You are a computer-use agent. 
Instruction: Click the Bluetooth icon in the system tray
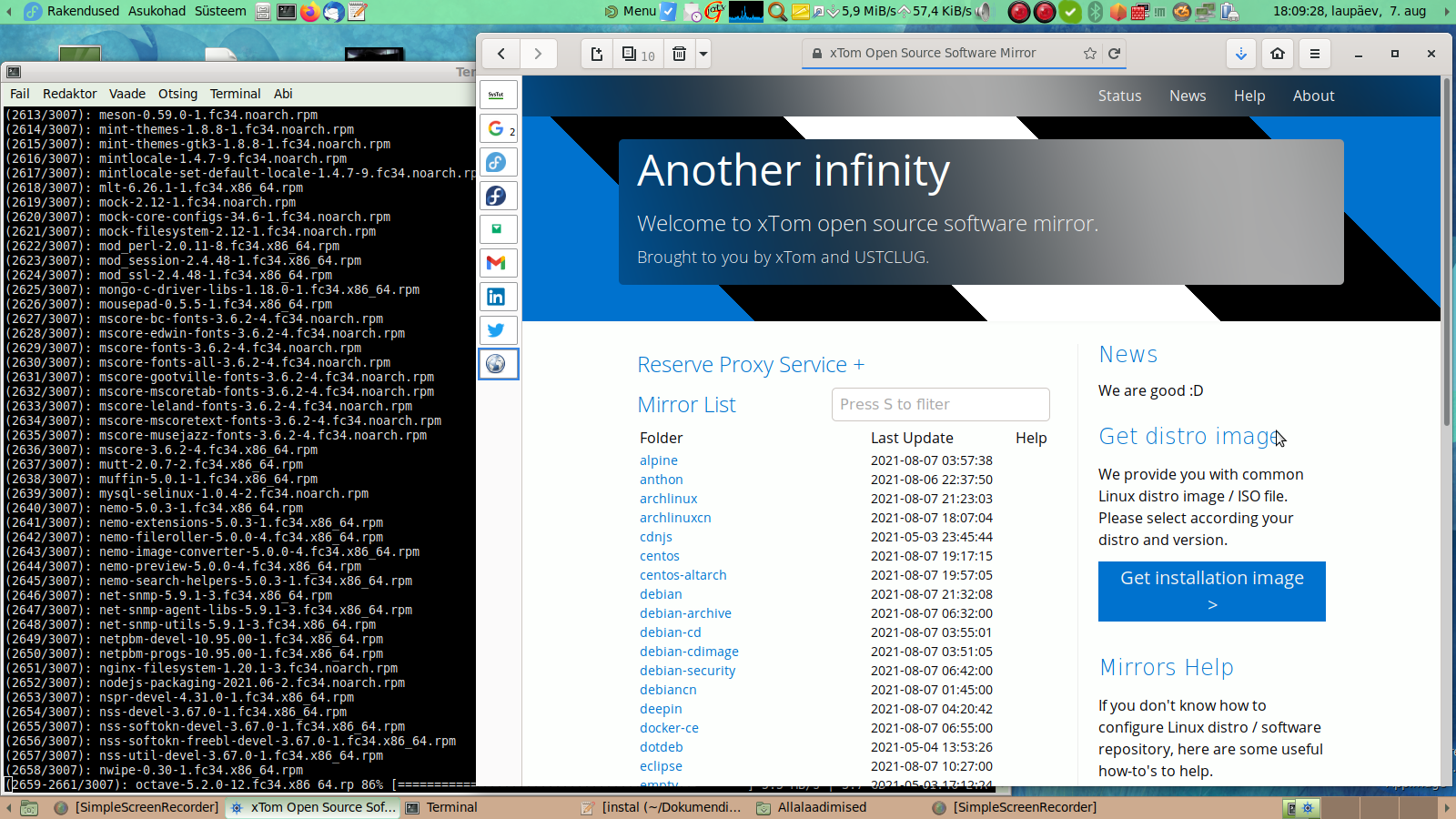1096,12
